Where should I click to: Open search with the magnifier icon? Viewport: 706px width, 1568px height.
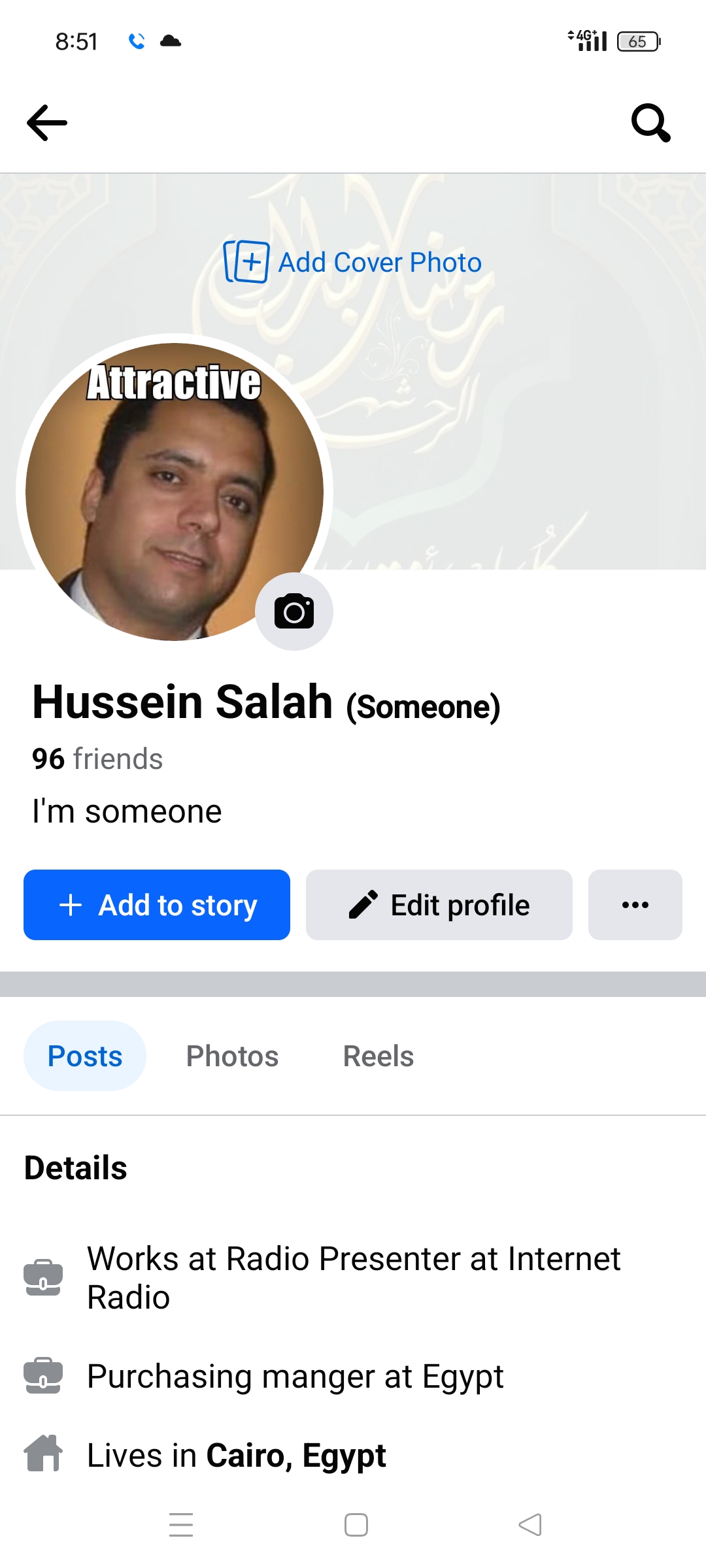click(x=651, y=123)
